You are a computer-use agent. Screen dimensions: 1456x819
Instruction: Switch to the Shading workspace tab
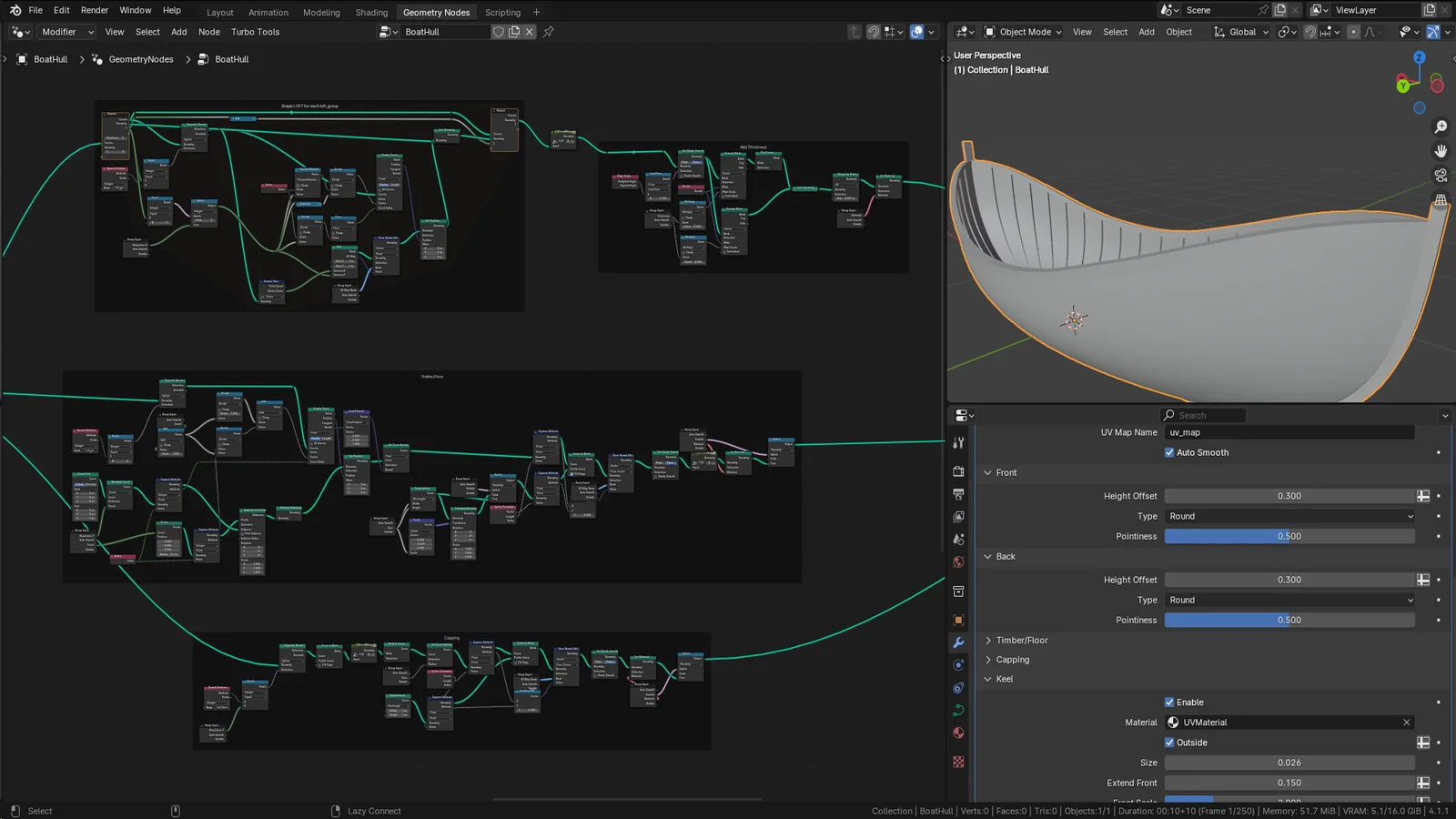click(x=371, y=12)
